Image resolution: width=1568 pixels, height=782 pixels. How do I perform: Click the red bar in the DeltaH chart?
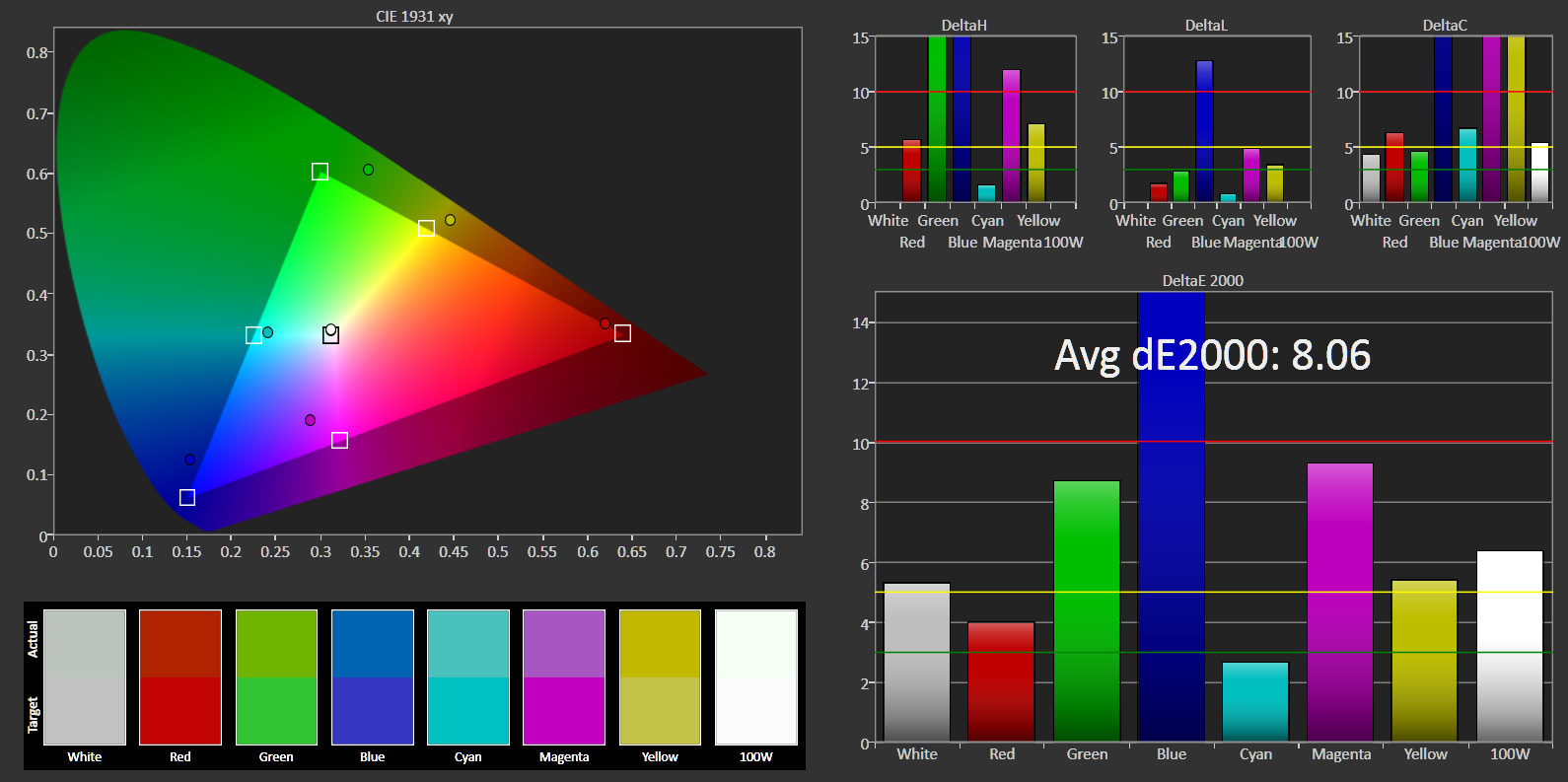tap(911, 171)
